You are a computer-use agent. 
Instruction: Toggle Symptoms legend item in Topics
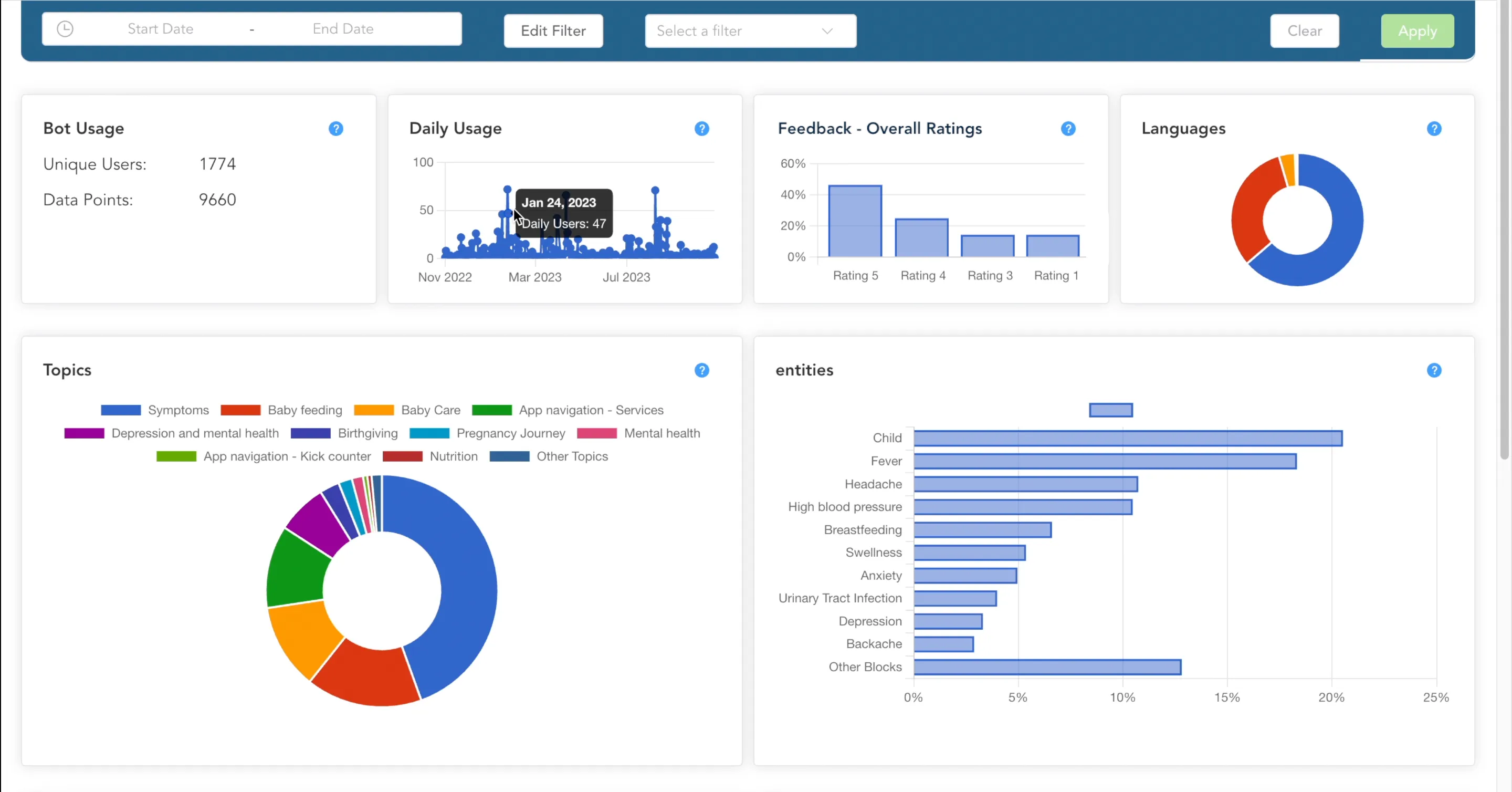click(178, 410)
